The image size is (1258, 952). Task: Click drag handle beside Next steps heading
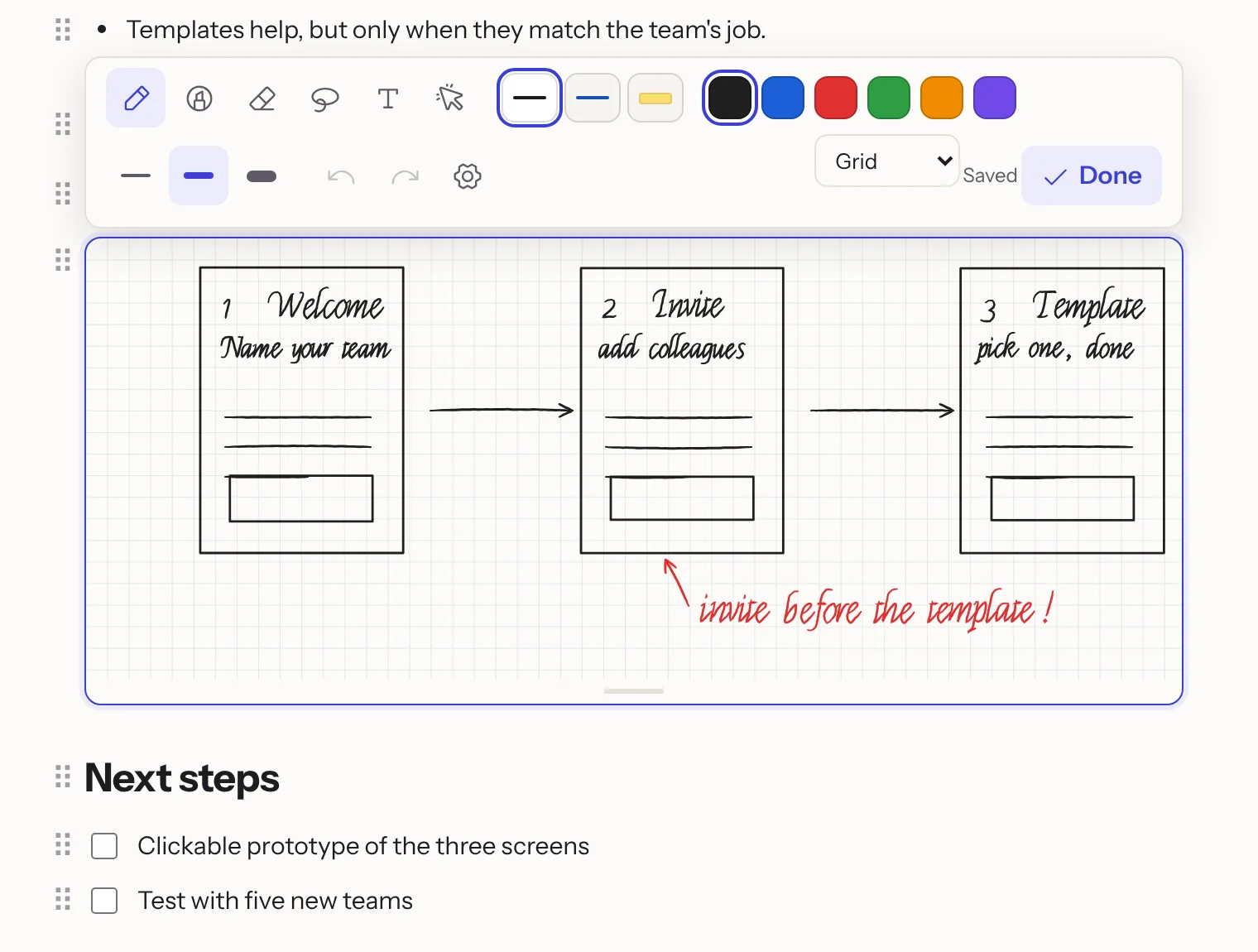pos(63,777)
